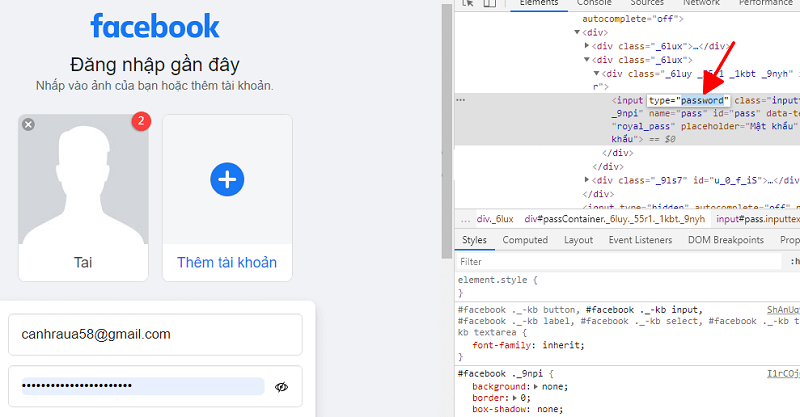
Task: Open the Styles pane tab
Action: tap(474, 240)
